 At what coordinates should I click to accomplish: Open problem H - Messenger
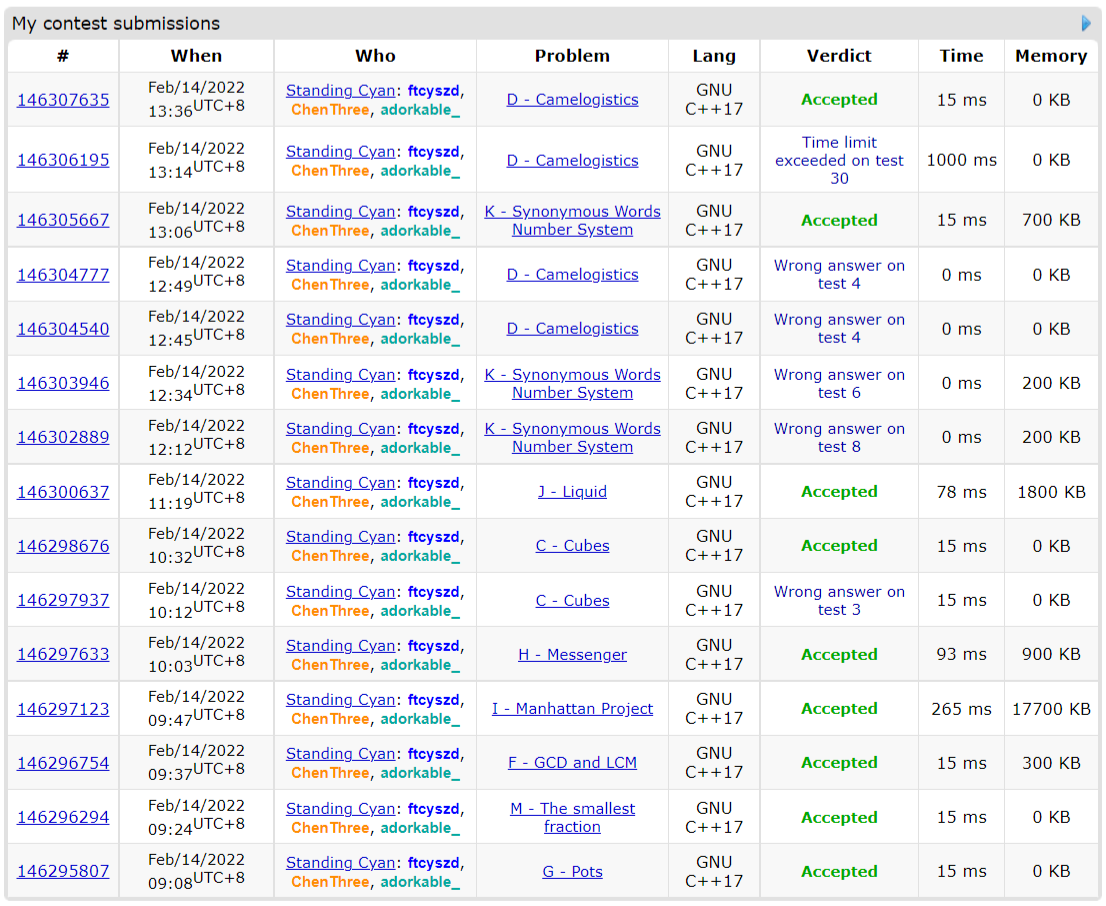tap(572, 655)
